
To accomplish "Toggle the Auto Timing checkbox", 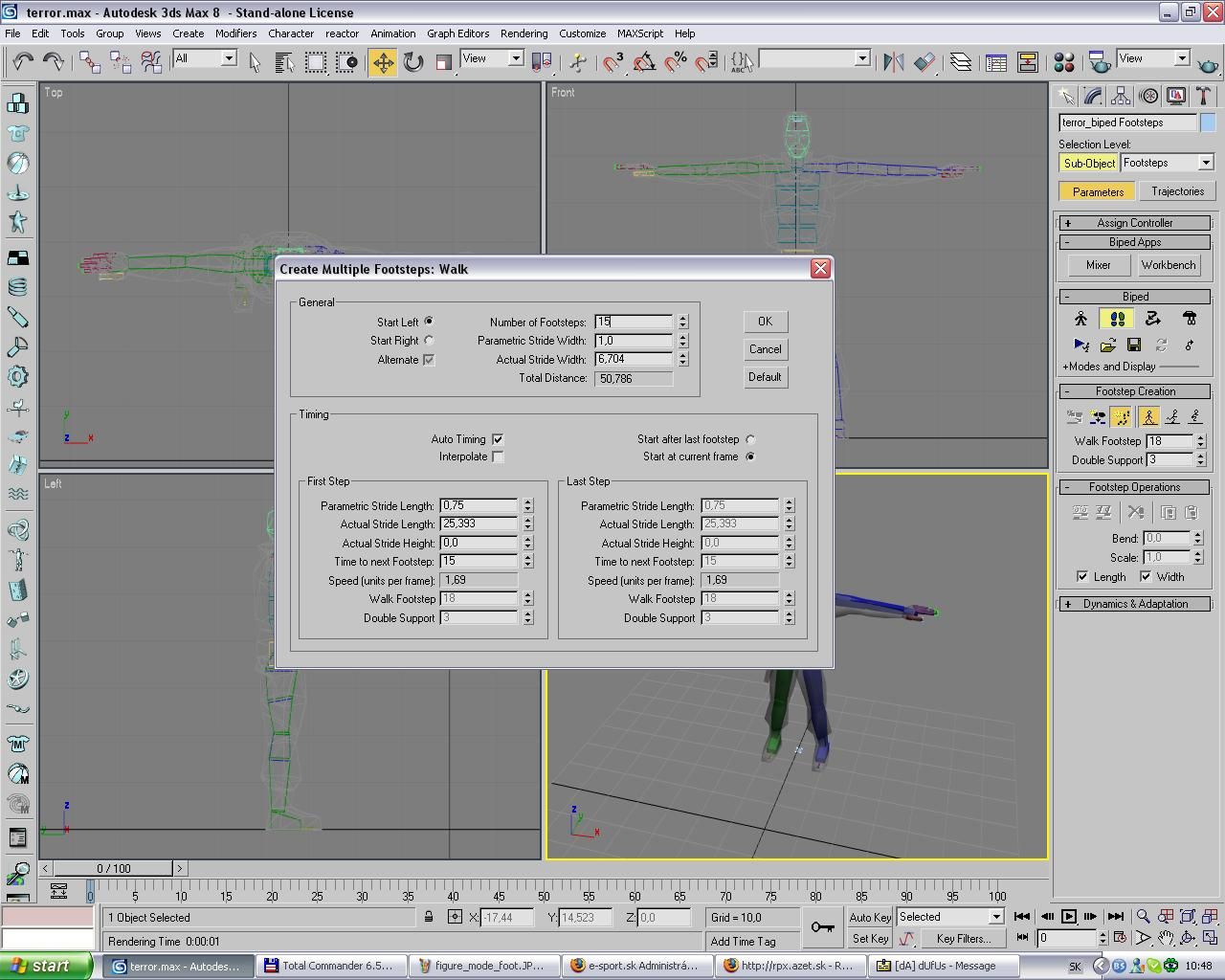I will 498,439.
